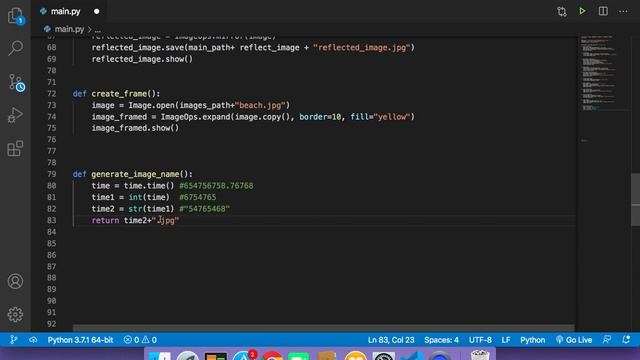The image size is (640, 360).
Task: Open the Search view
Action: pyautogui.click(x=16, y=48)
